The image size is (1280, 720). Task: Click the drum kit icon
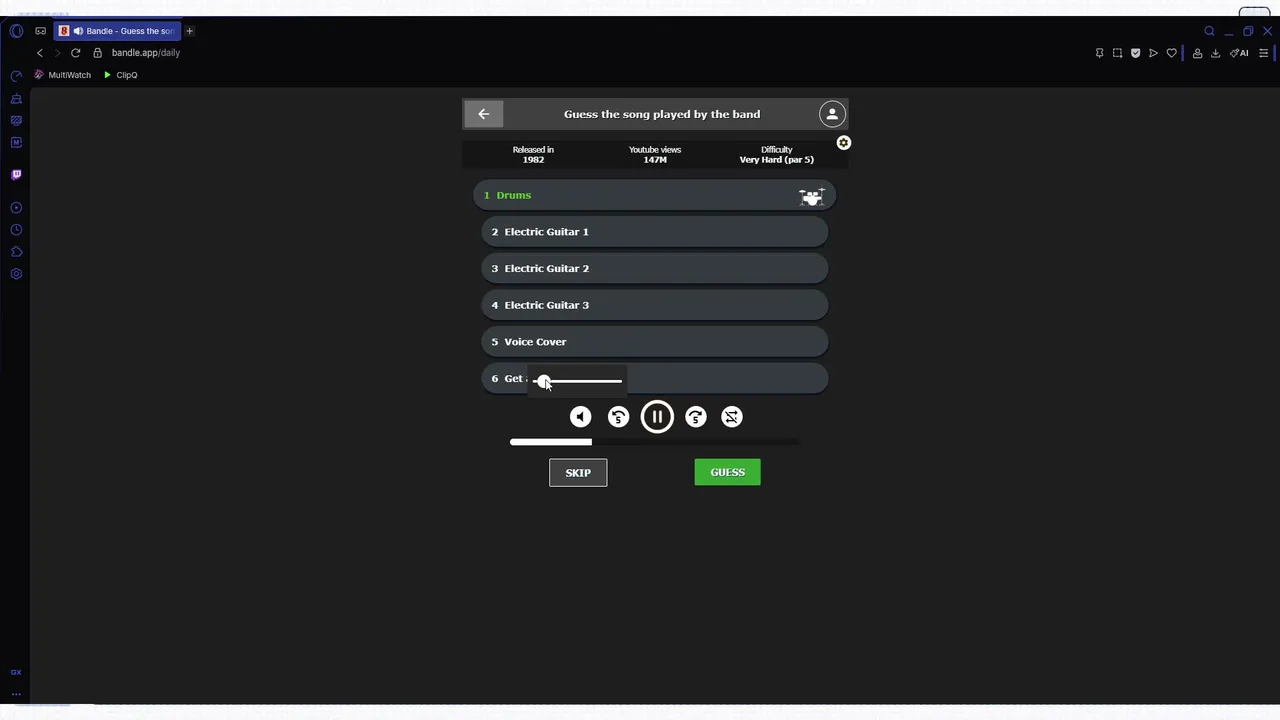click(811, 196)
